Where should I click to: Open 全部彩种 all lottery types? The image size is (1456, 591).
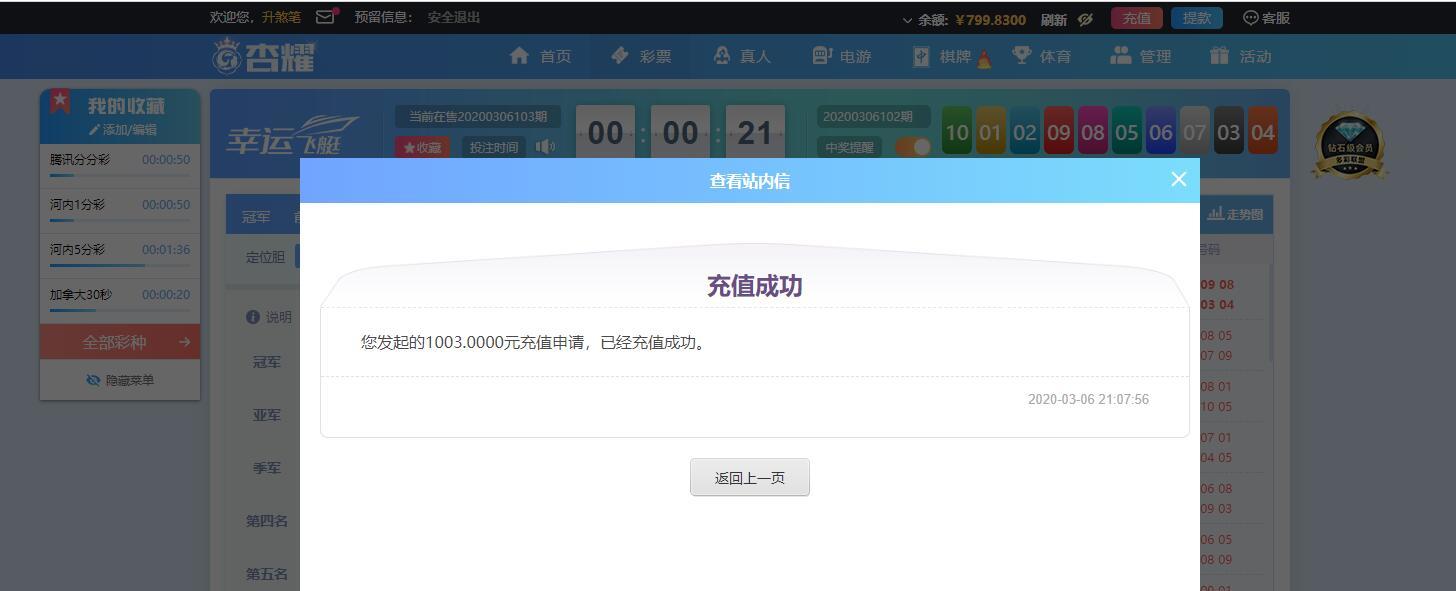pyautogui.click(x=120, y=342)
